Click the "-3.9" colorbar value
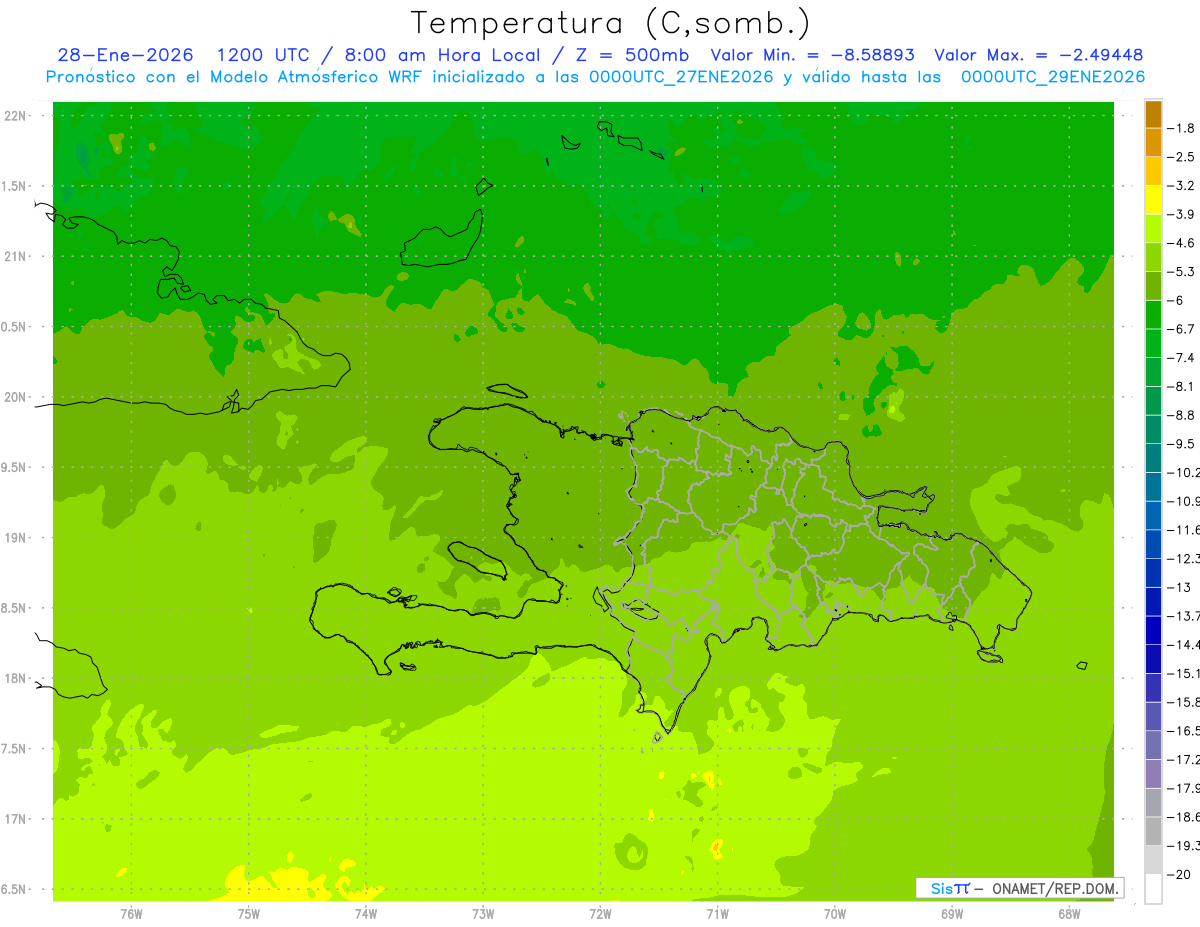 click(1182, 214)
